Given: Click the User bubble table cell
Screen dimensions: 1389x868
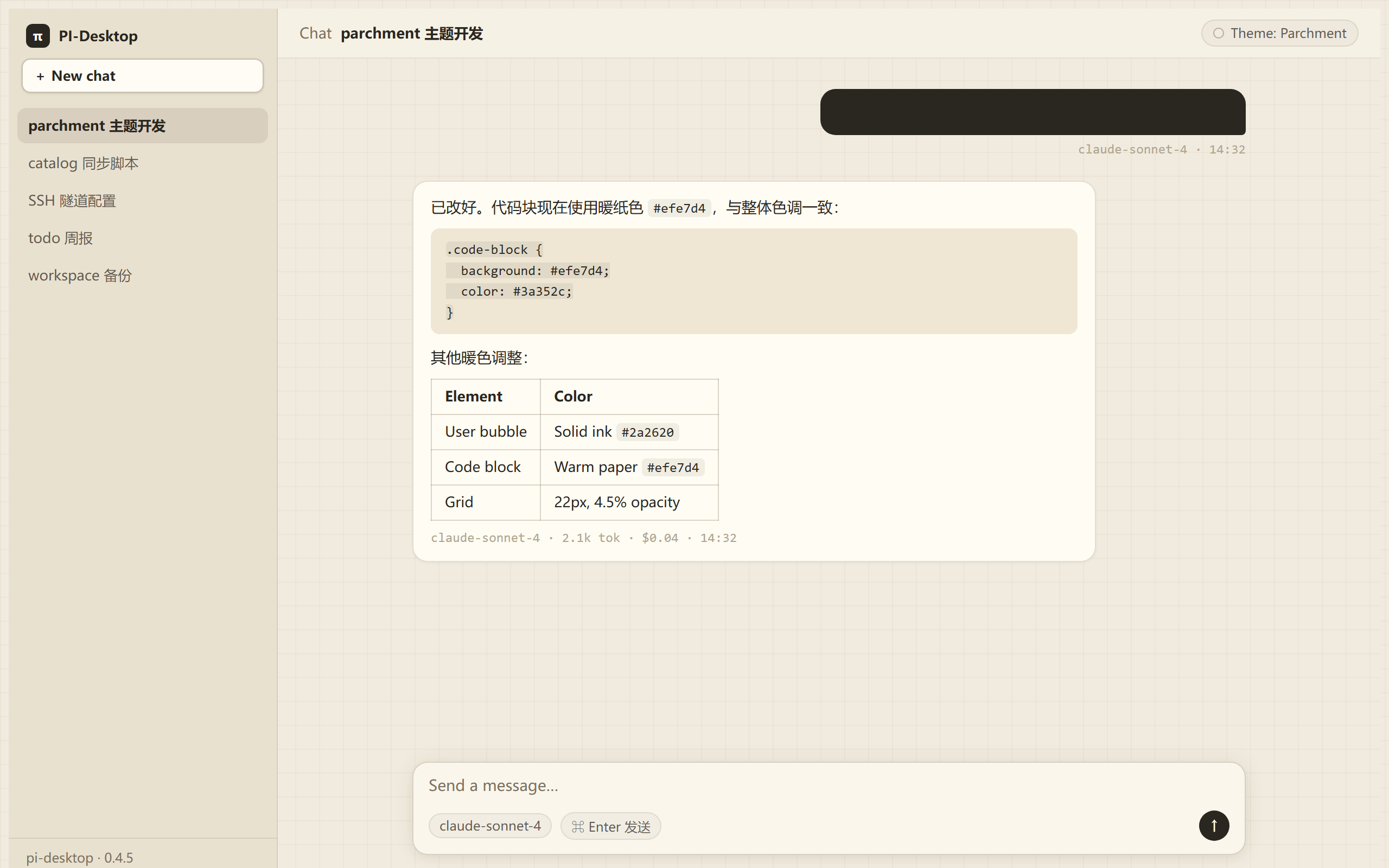Looking at the screenshot, I should 486,432.
